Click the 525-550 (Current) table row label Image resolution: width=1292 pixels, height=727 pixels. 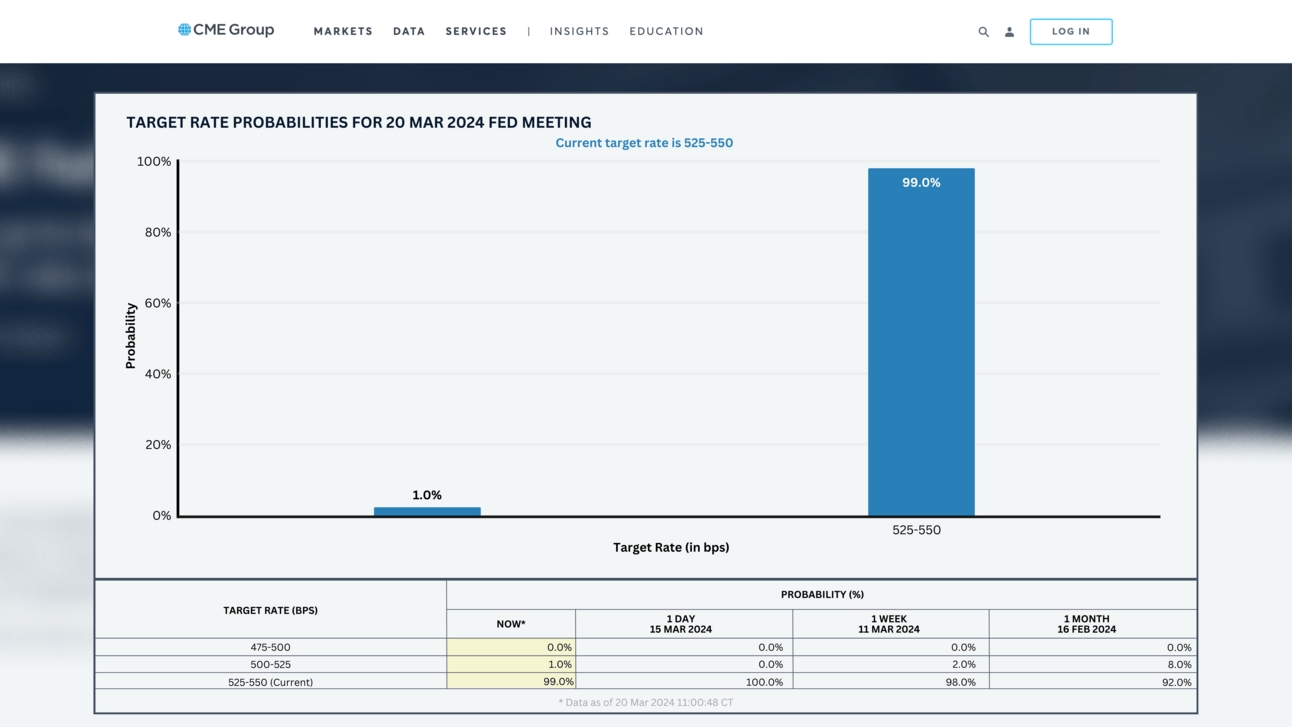point(270,682)
